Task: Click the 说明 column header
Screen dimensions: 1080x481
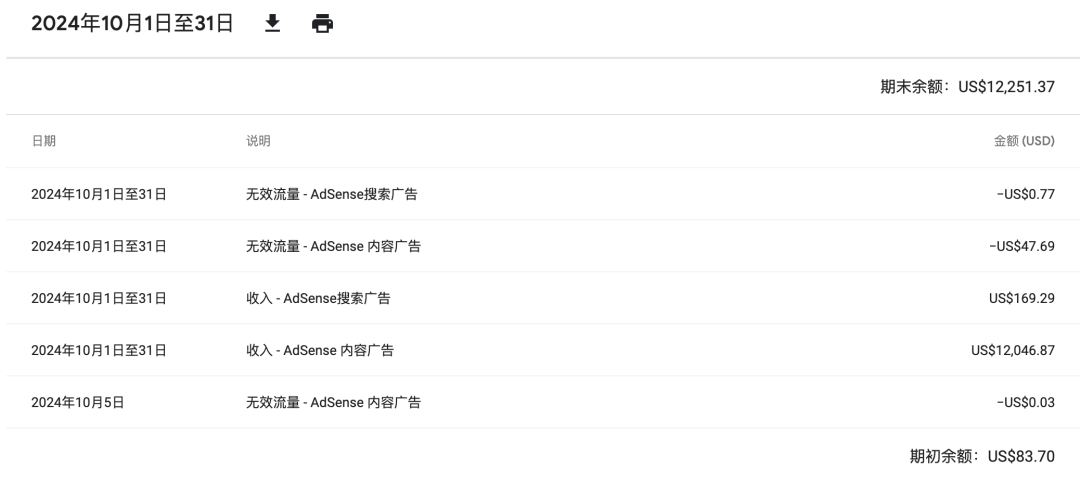Action: click(258, 141)
